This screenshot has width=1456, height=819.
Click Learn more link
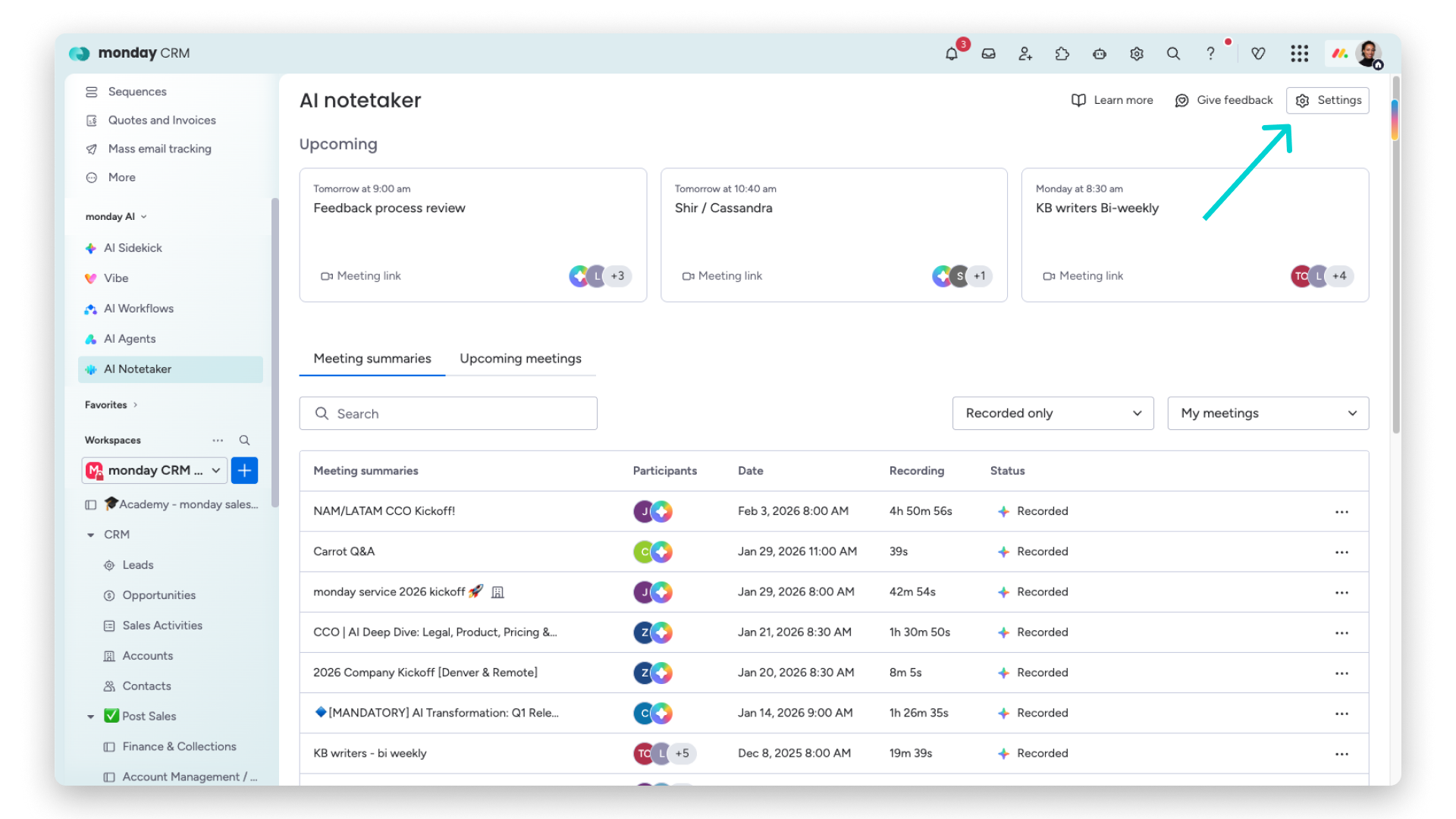pos(1112,100)
